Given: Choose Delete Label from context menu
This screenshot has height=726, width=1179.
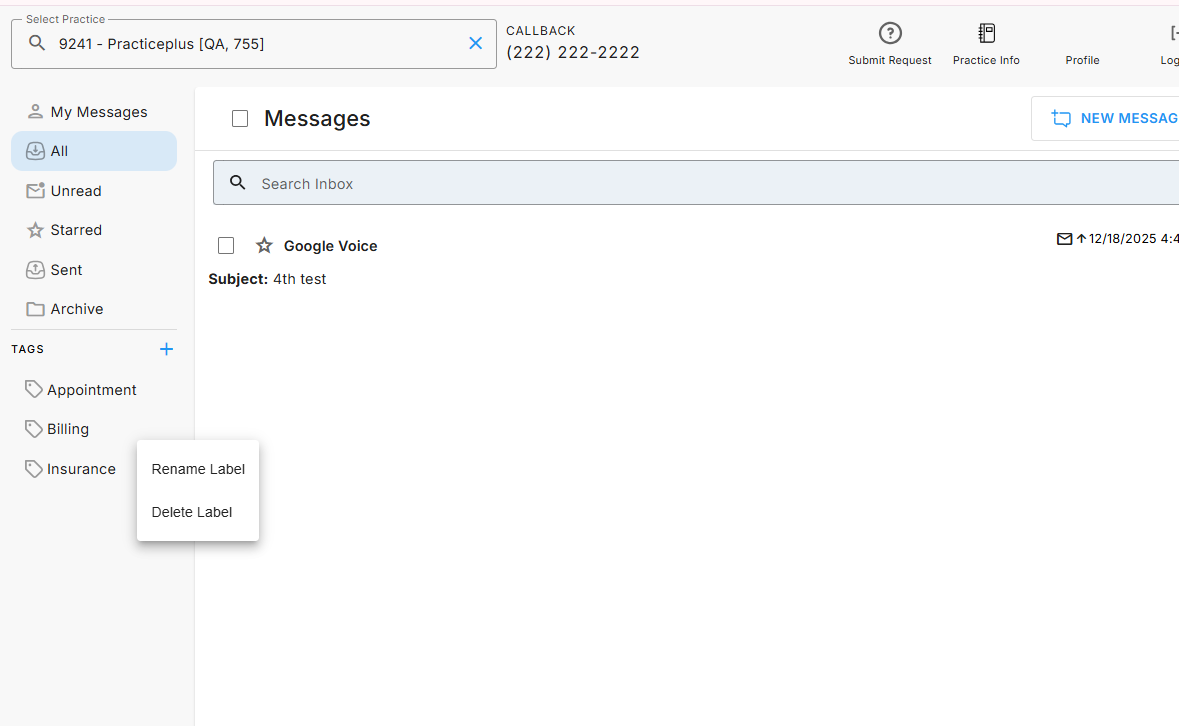Looking at the screenshot, I should point(192,512).
